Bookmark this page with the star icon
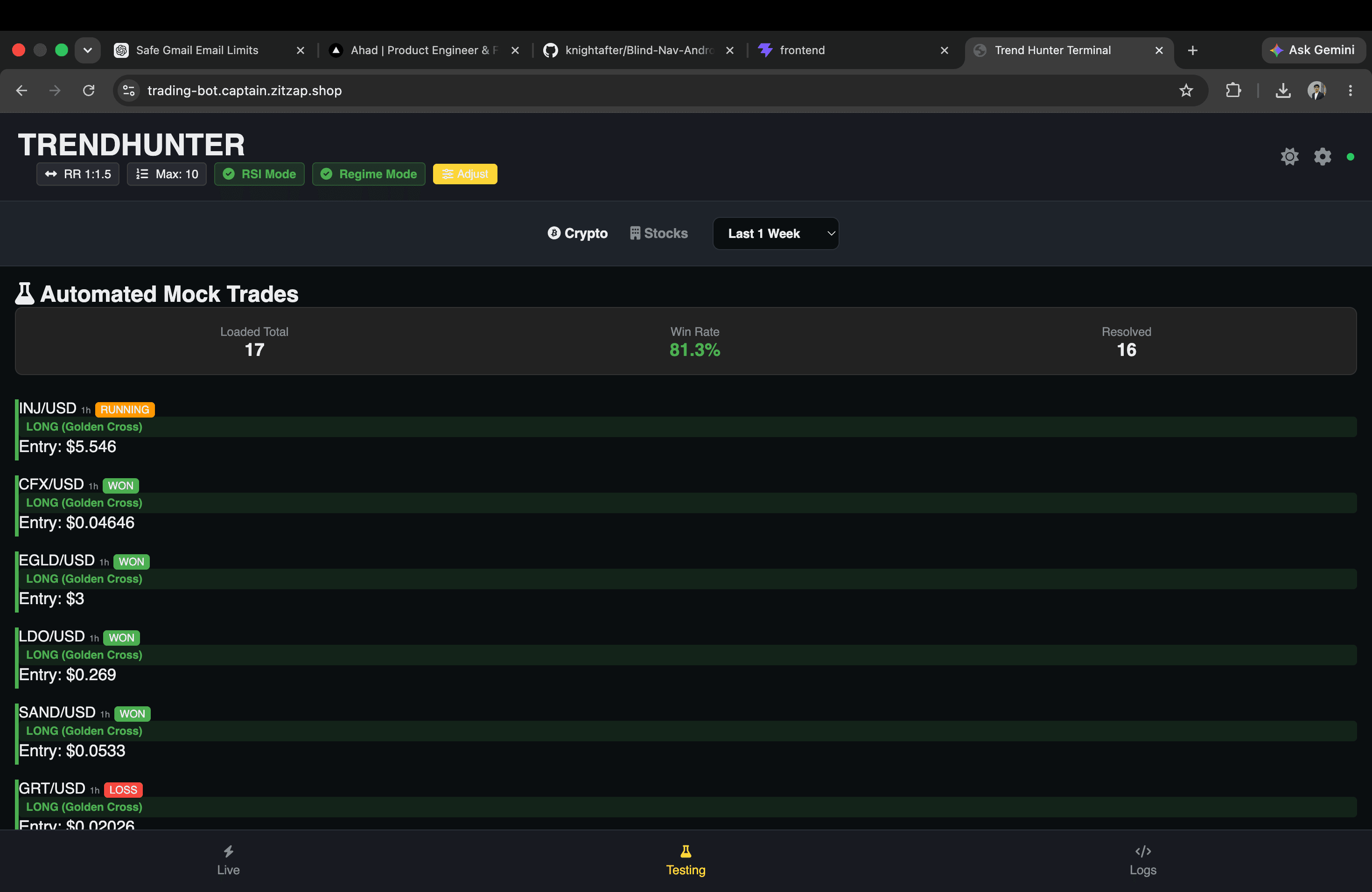Screen dimensions: 1372x892 click(1186, 91)
